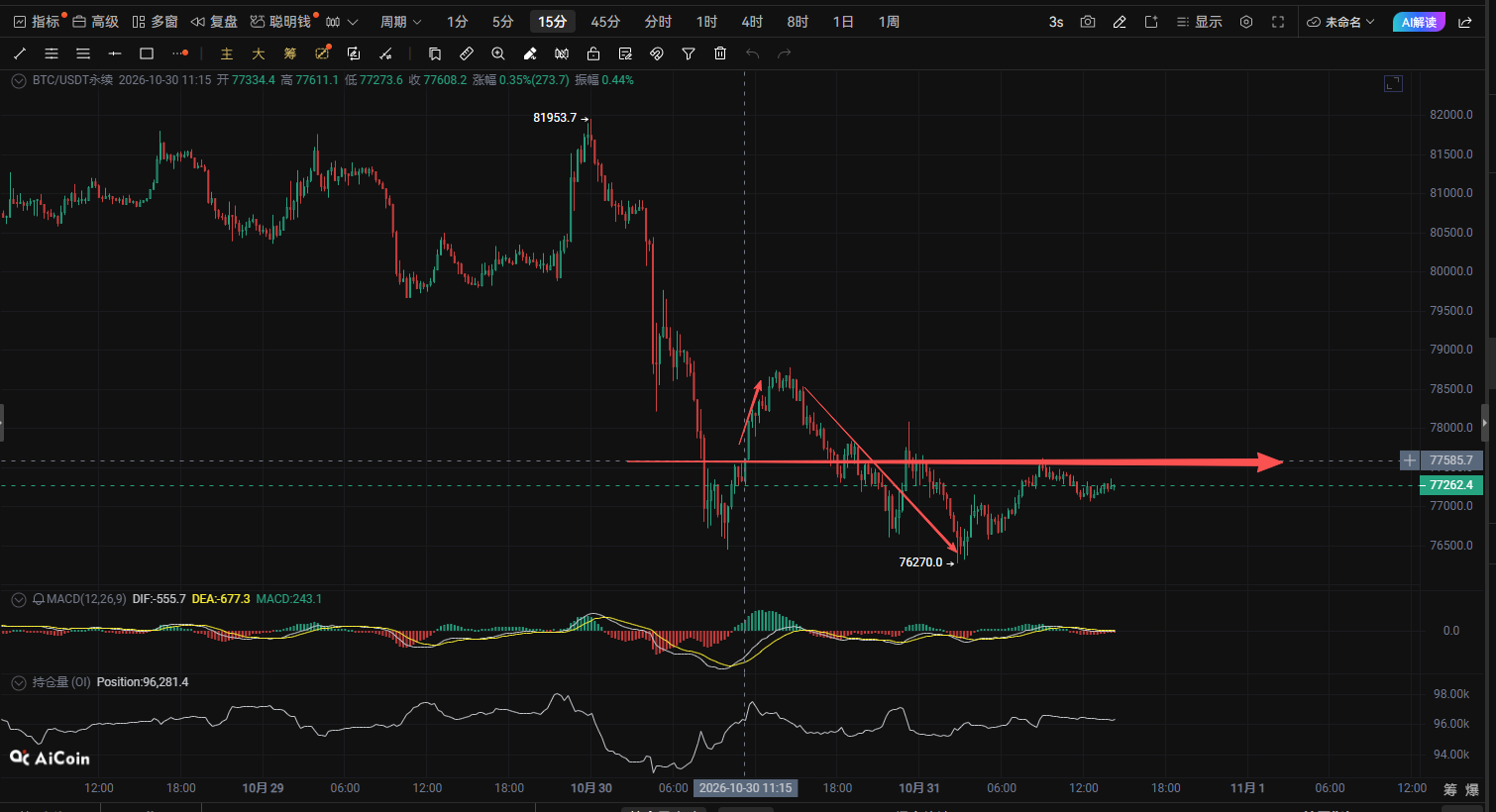Click the share export arrow icon

[1465, 22]
